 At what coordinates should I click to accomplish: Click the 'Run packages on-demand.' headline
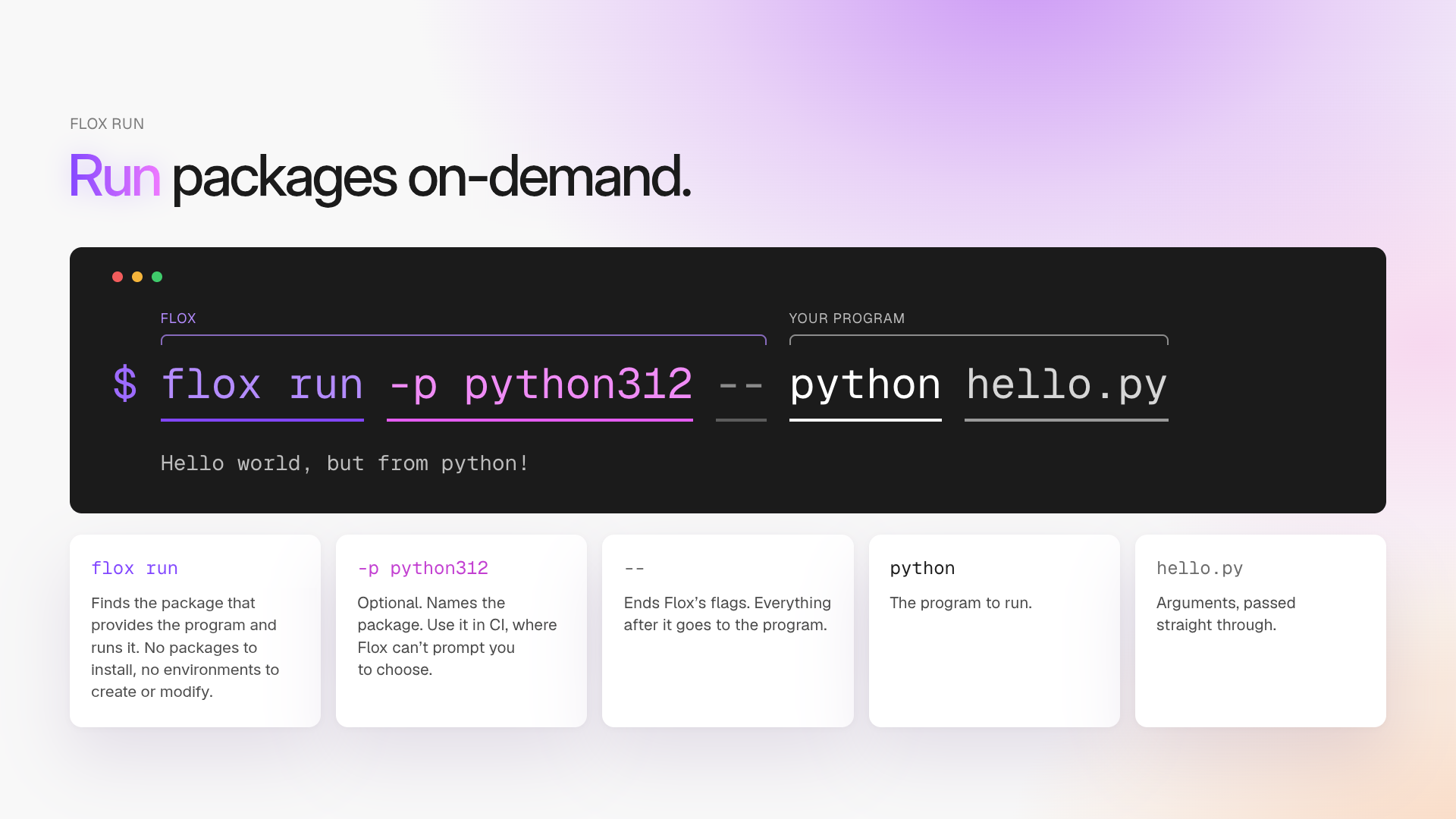point(380,177)
